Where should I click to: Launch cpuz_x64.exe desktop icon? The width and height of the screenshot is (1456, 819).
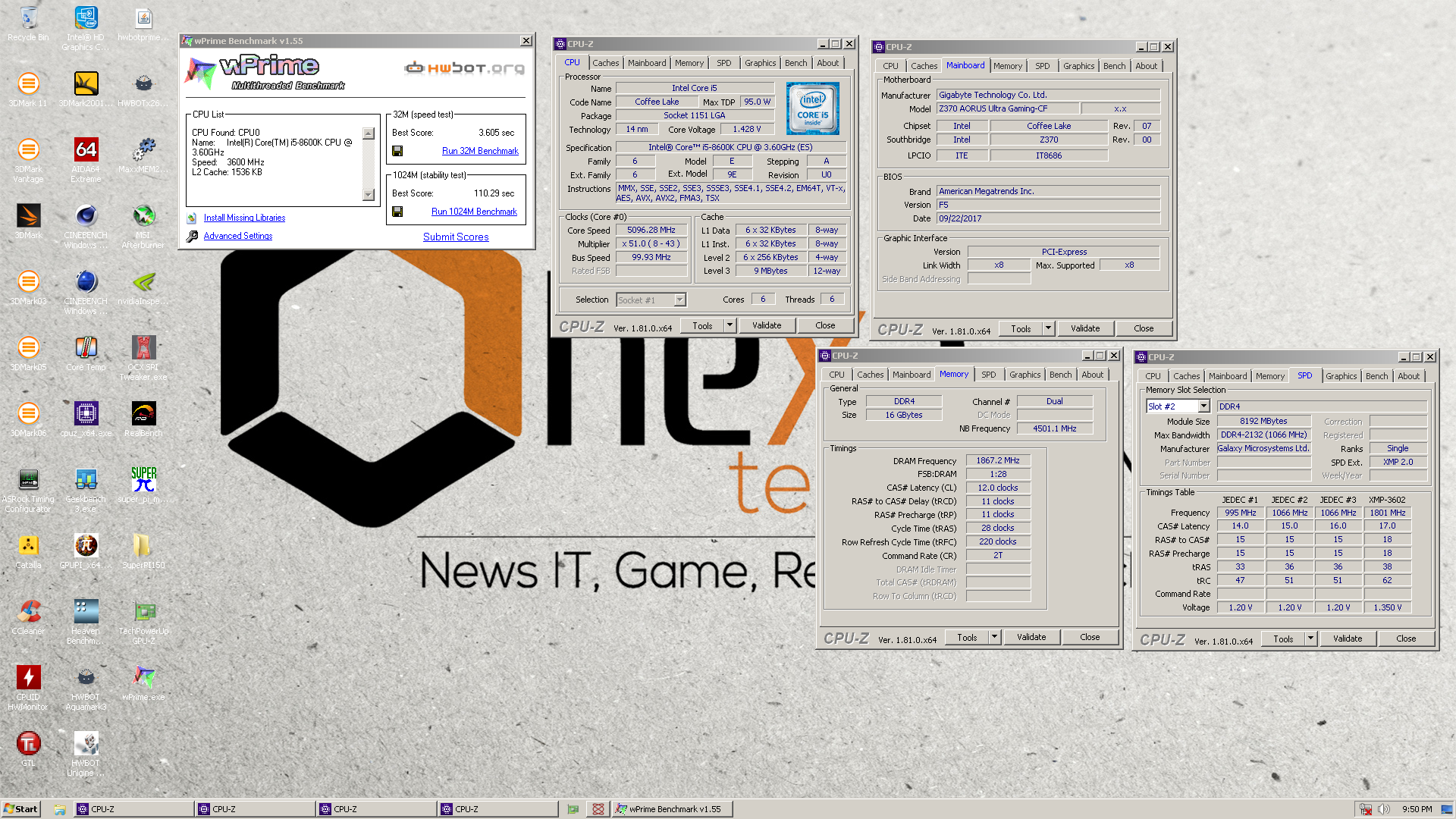(x=86, y=419)
